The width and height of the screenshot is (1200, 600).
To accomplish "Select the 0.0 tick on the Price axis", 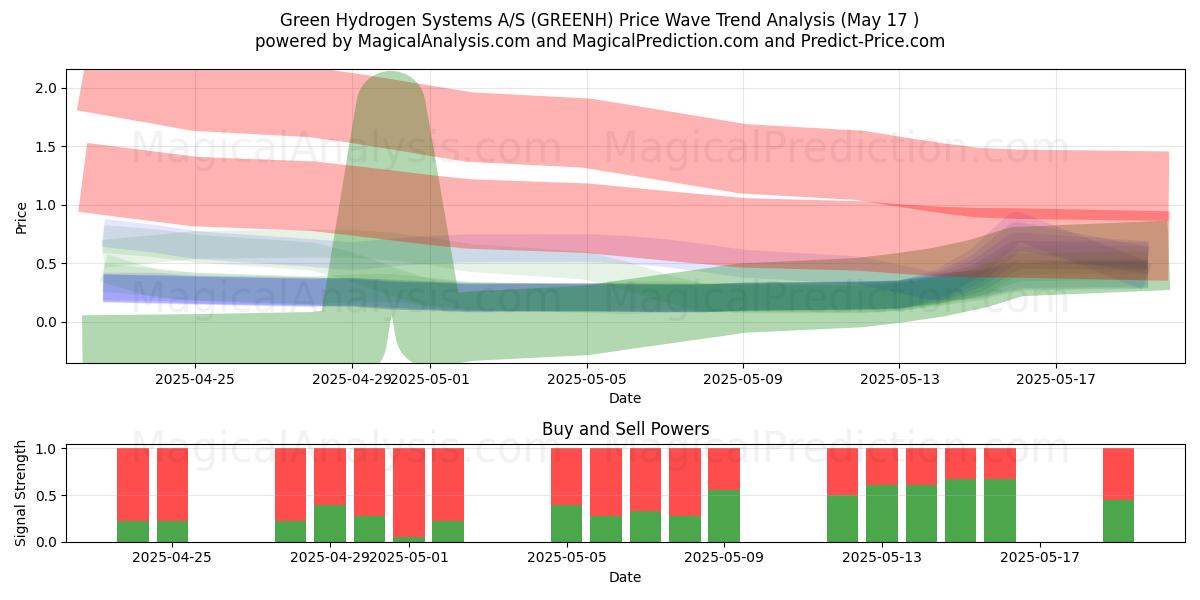I will [x=47, y=322].
